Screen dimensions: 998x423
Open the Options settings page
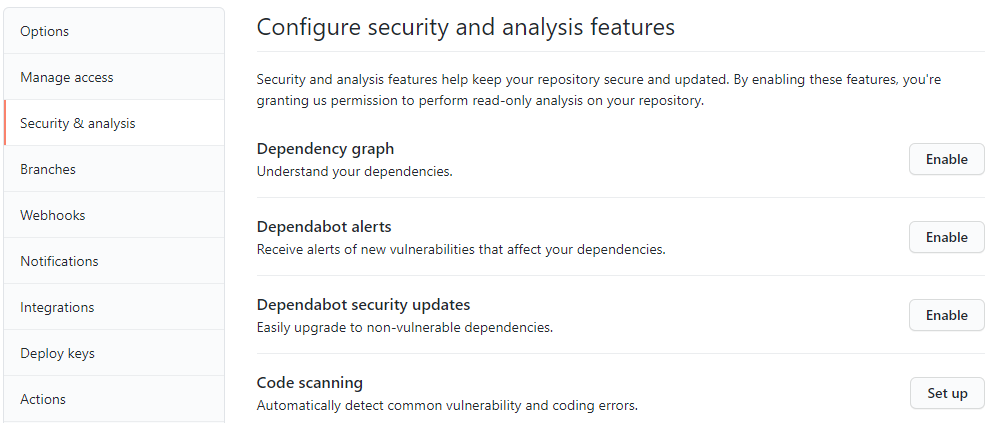coord(45,31)
